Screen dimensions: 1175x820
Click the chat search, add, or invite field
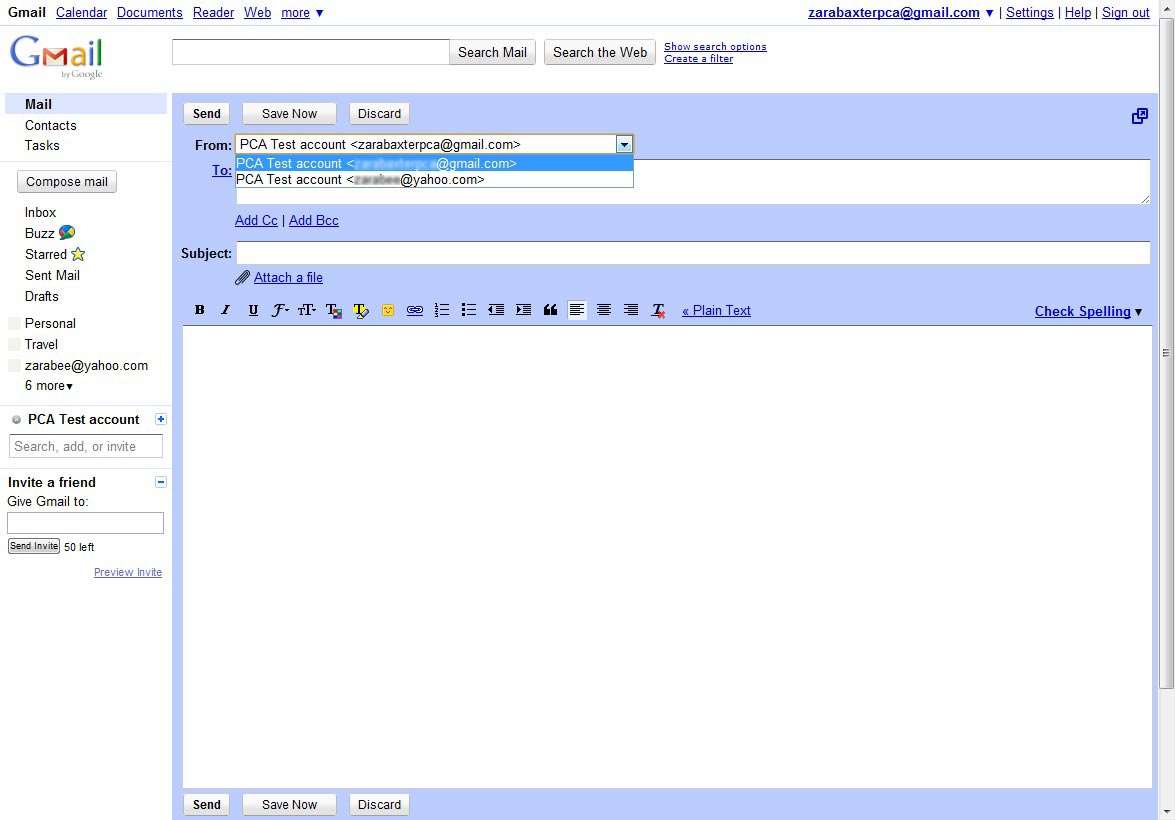[x=85, y=446]
